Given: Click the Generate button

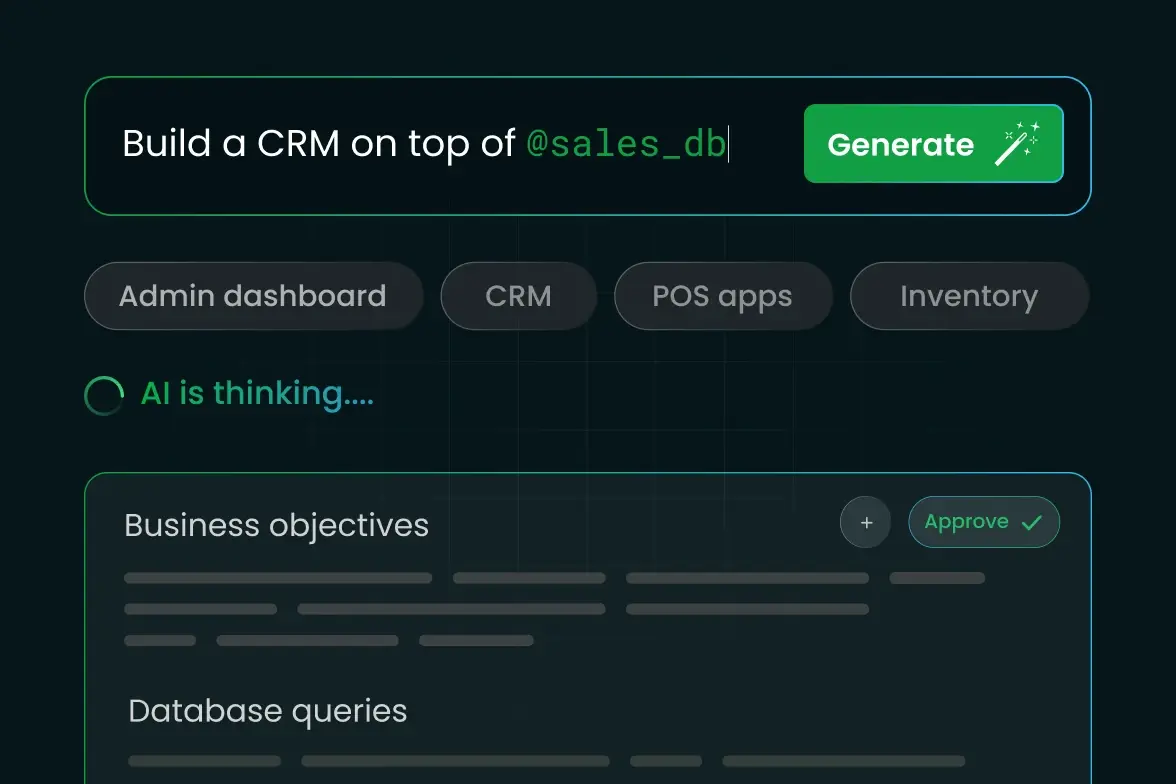Looking at the screenshot, I should (x=900, y=145).
